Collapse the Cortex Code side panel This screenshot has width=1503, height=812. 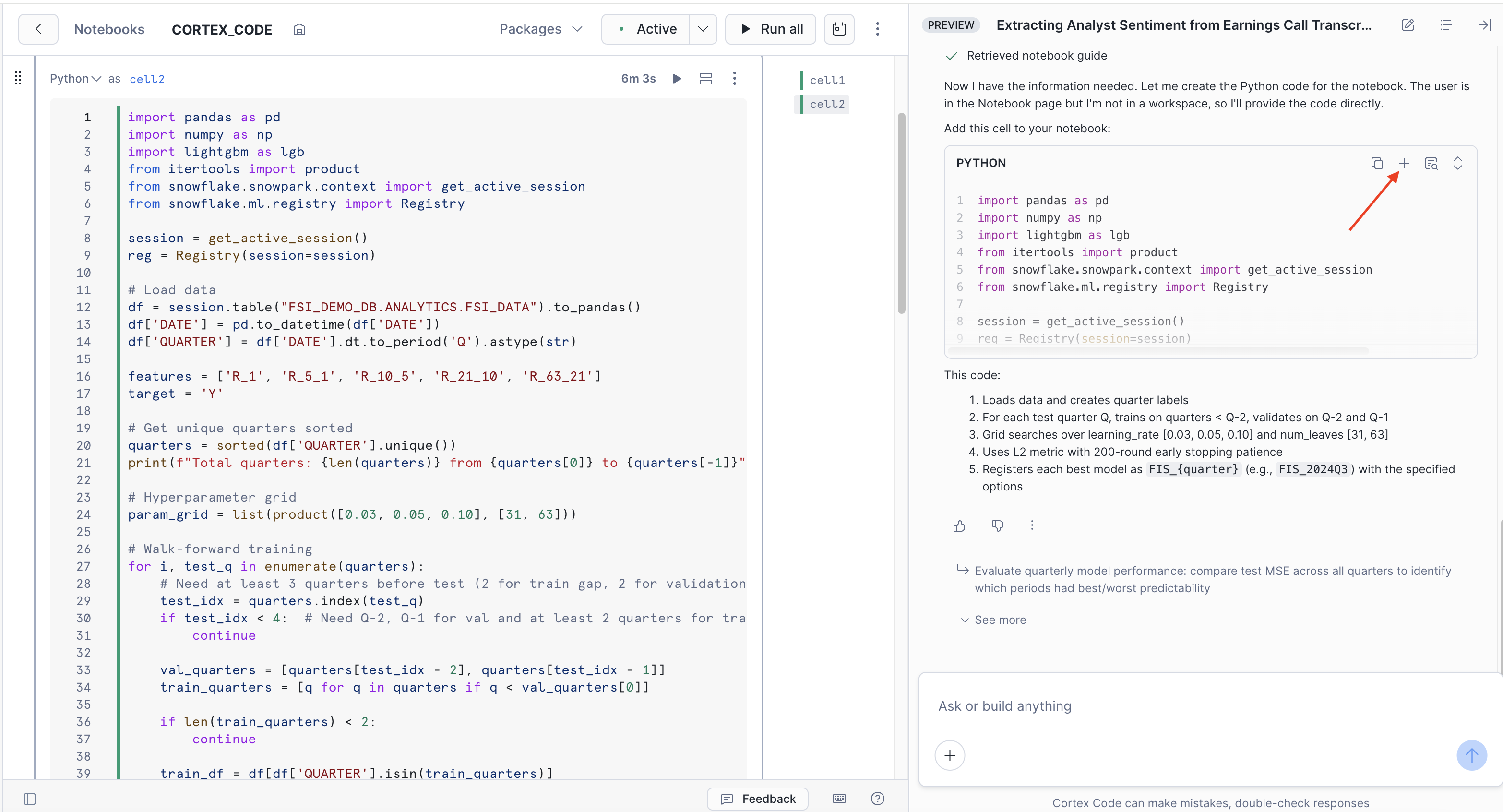click(1484, 25)
